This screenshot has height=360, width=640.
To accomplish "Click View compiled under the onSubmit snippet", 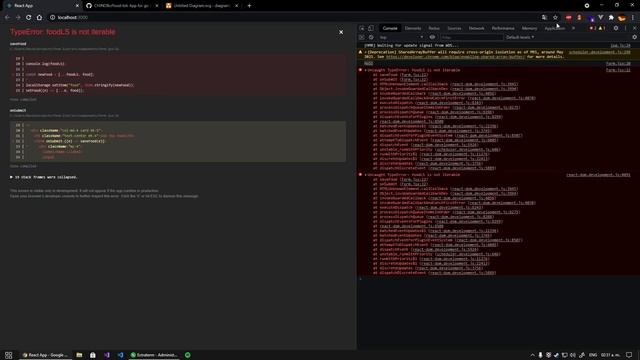I will coord(23,166).
